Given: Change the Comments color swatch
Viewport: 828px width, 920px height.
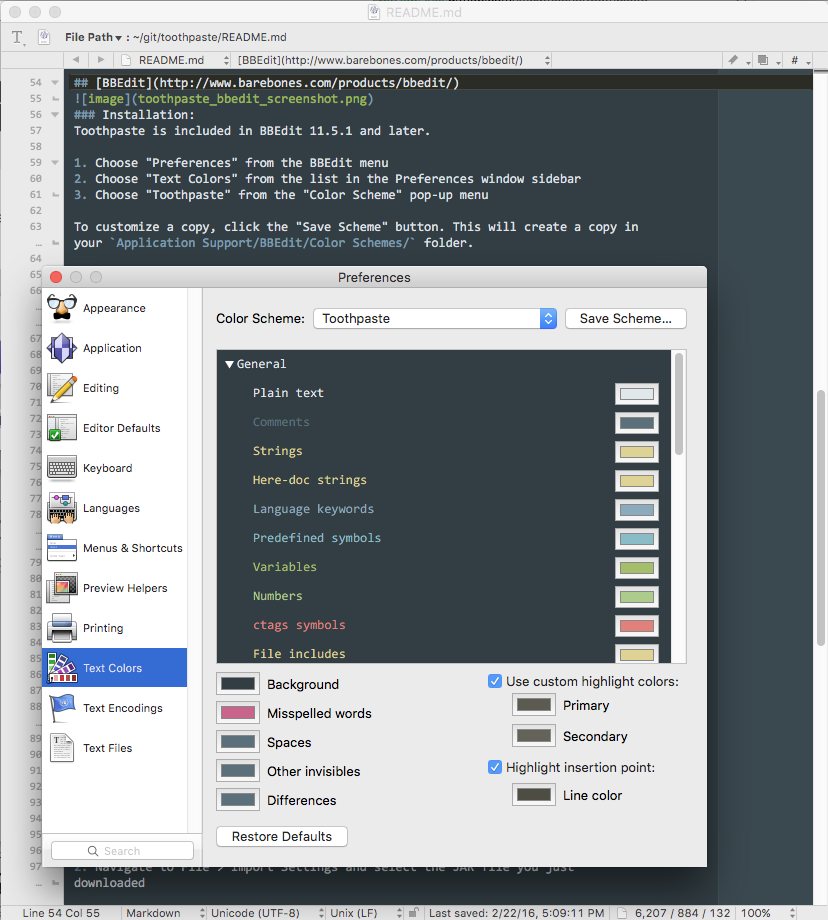Looking at the screenshot, I should (x=637, y=423).
